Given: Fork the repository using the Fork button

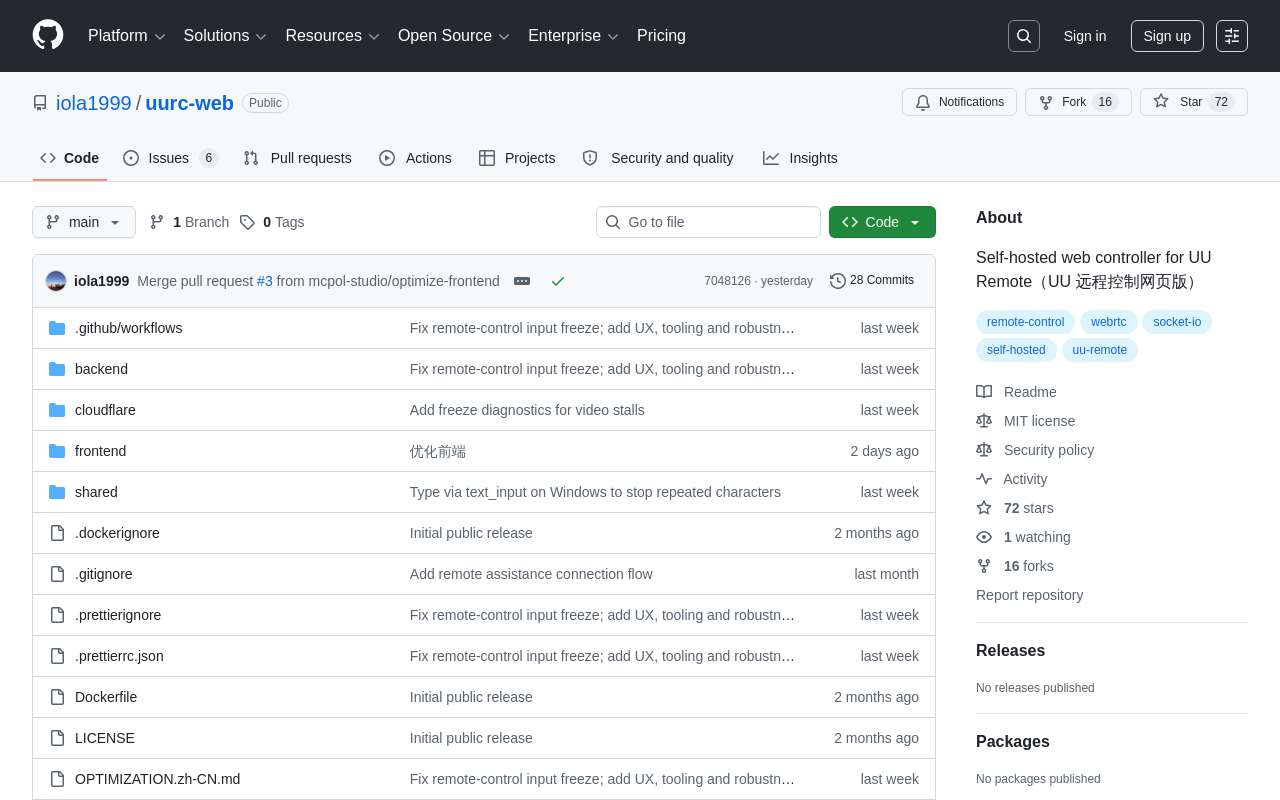Looking at the screenshot, I should (x=1078, y=102).
